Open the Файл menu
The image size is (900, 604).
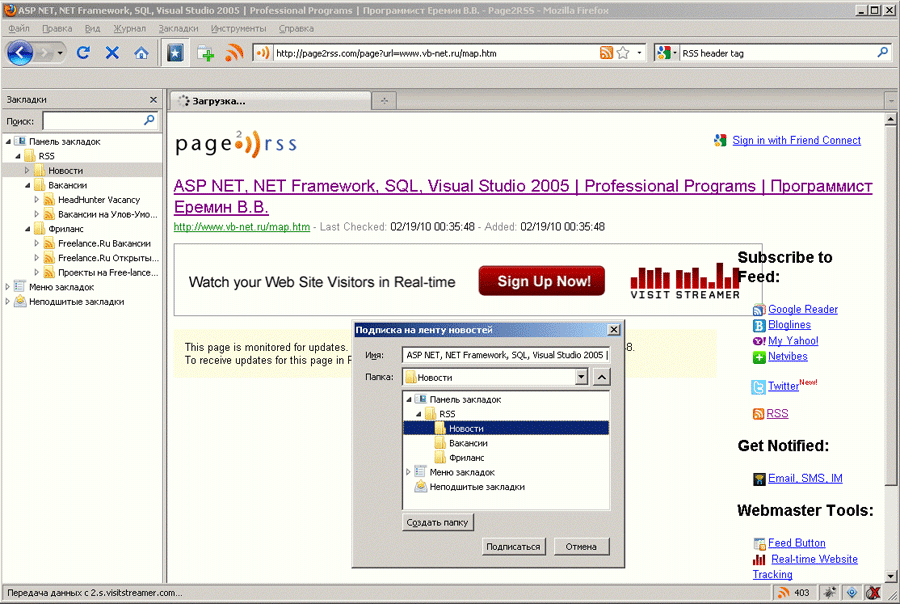tap(19, 28)
